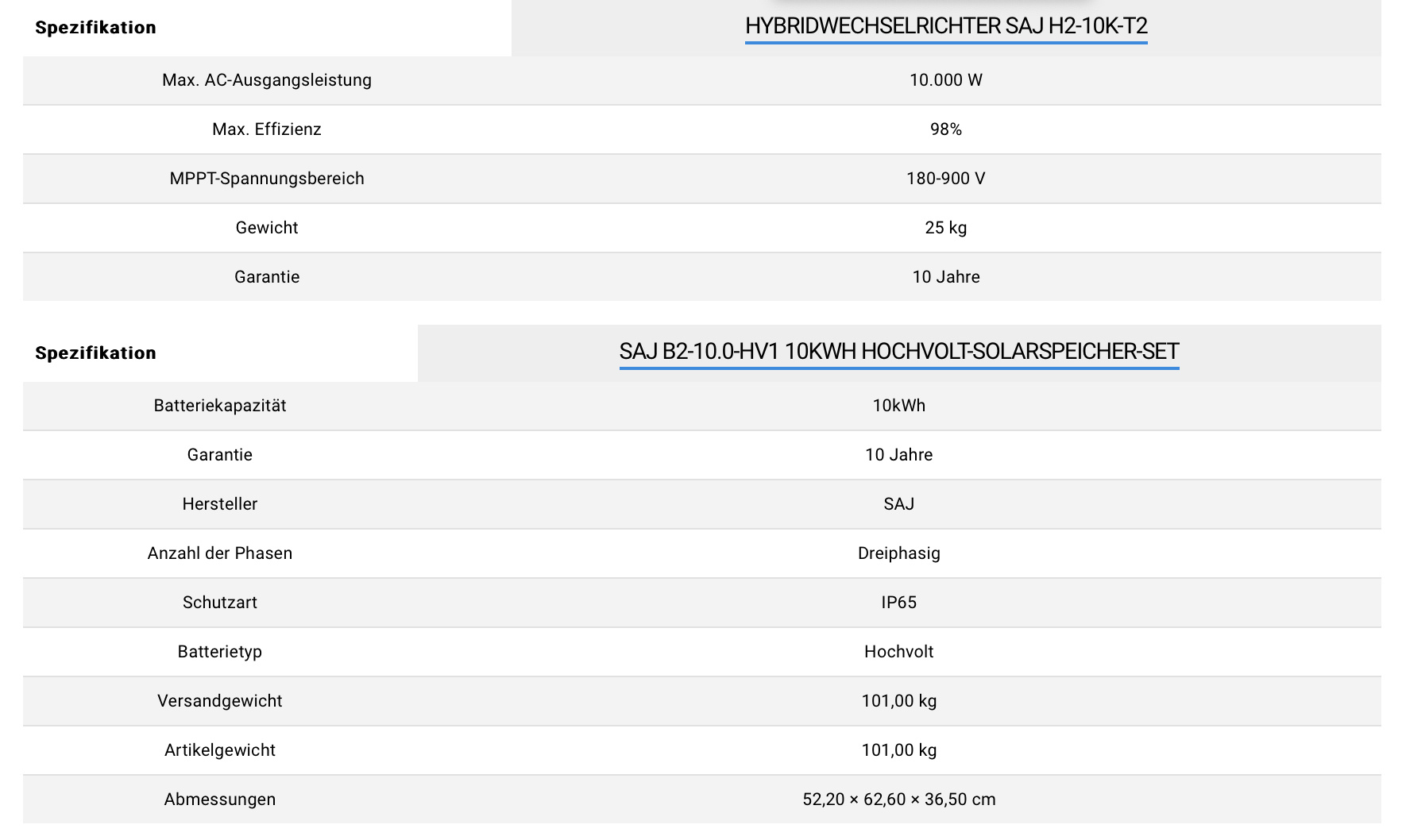This screenshot has height=840, width=1406.
Task: Click the Batteriekapazität label
Action: pyautogui.click(x=220, y=406)
